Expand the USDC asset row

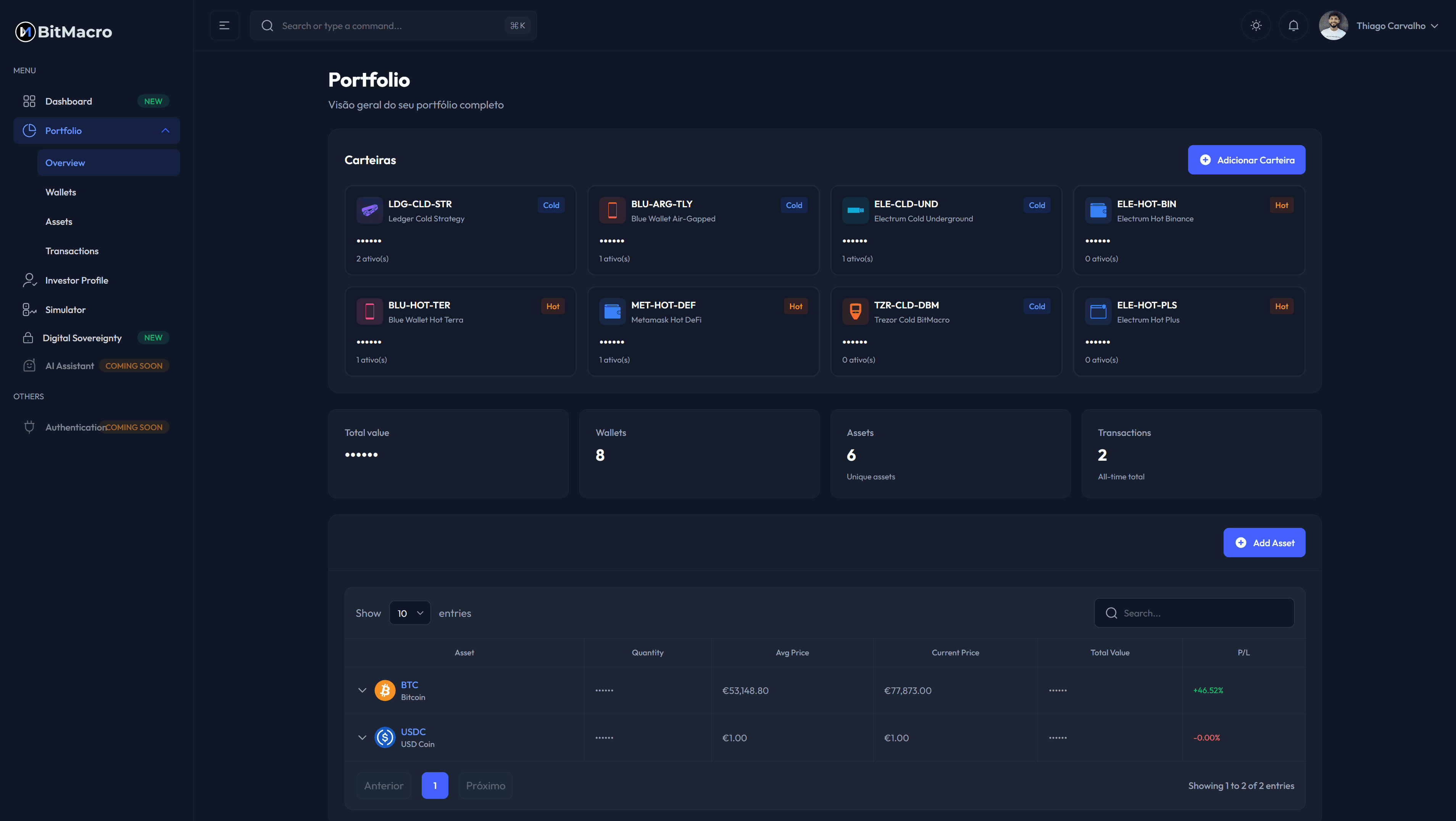coord(362,738)
